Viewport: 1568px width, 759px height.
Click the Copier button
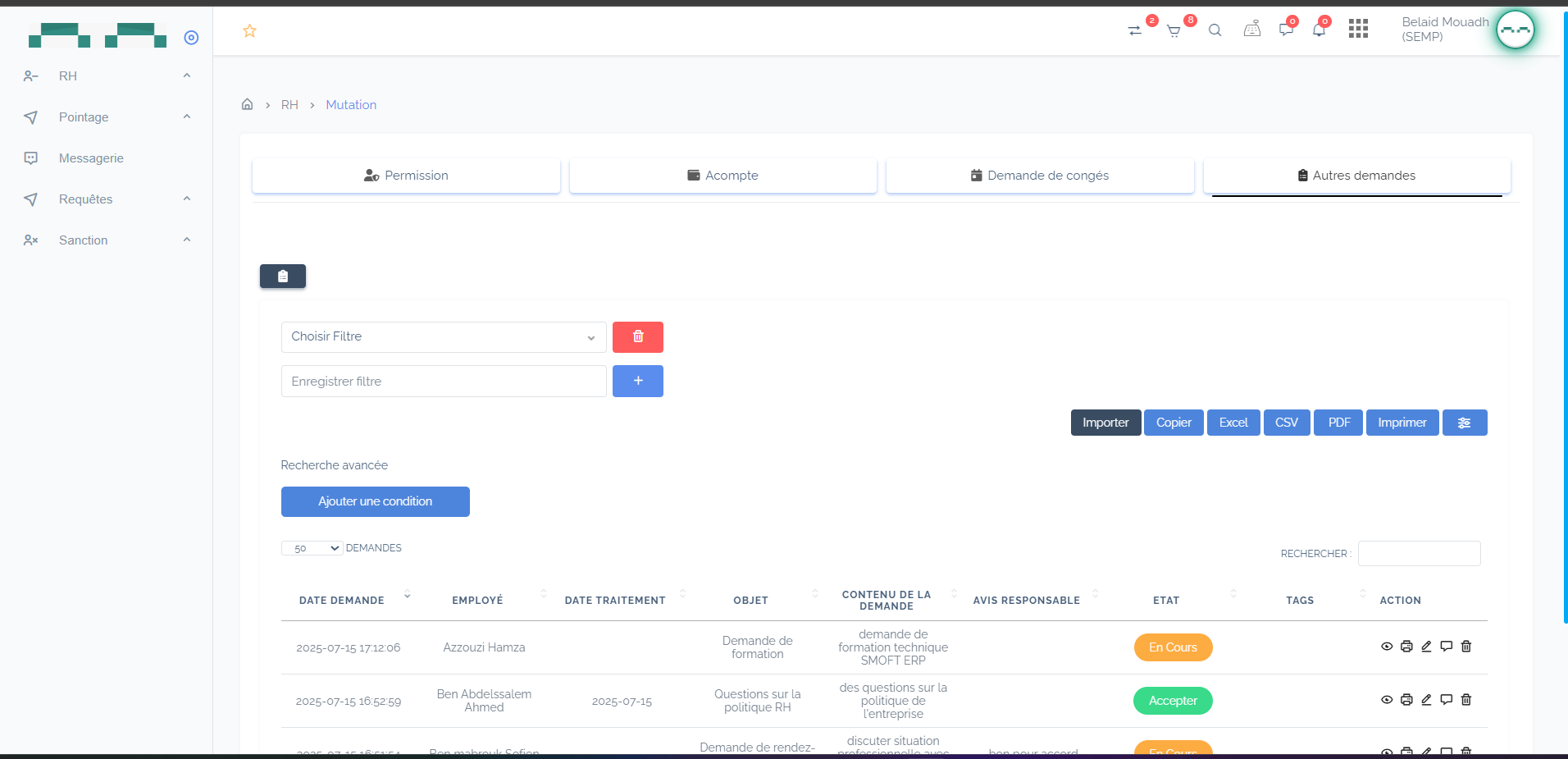pos(1174,423)
